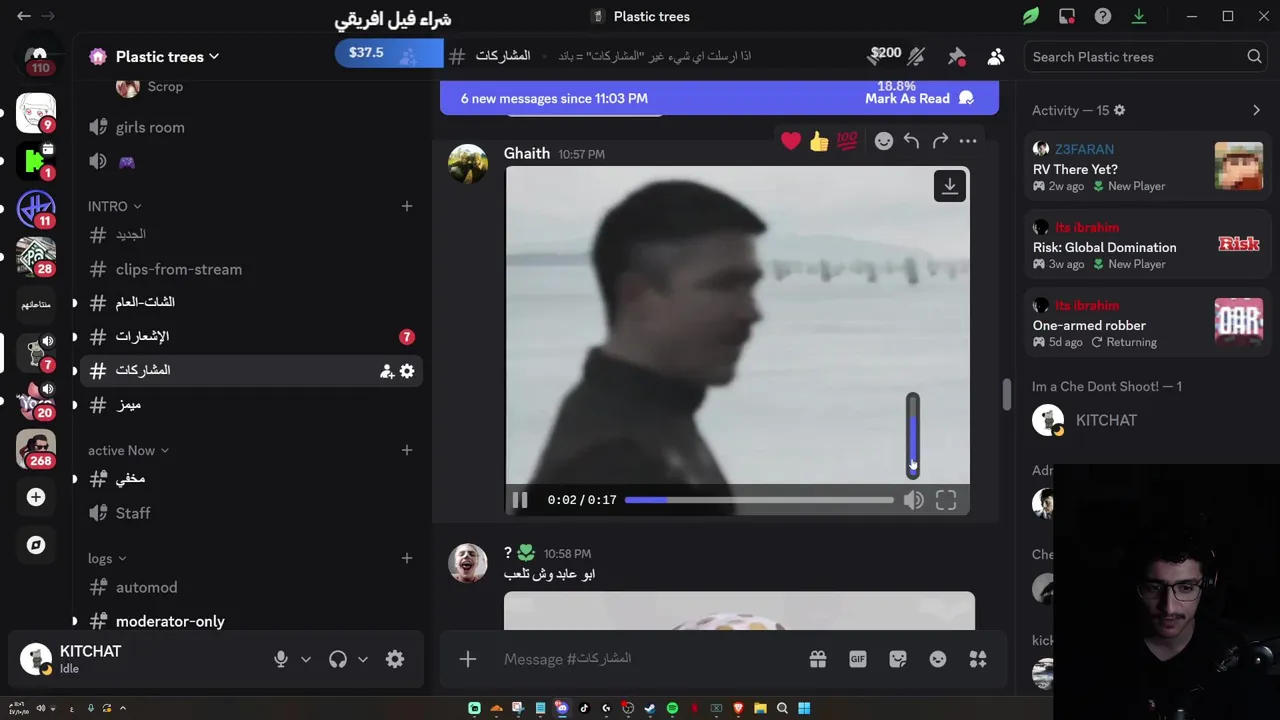Click the green download update icon
The height and width of the screenshot is (720, 1280).
[1139, 16]
